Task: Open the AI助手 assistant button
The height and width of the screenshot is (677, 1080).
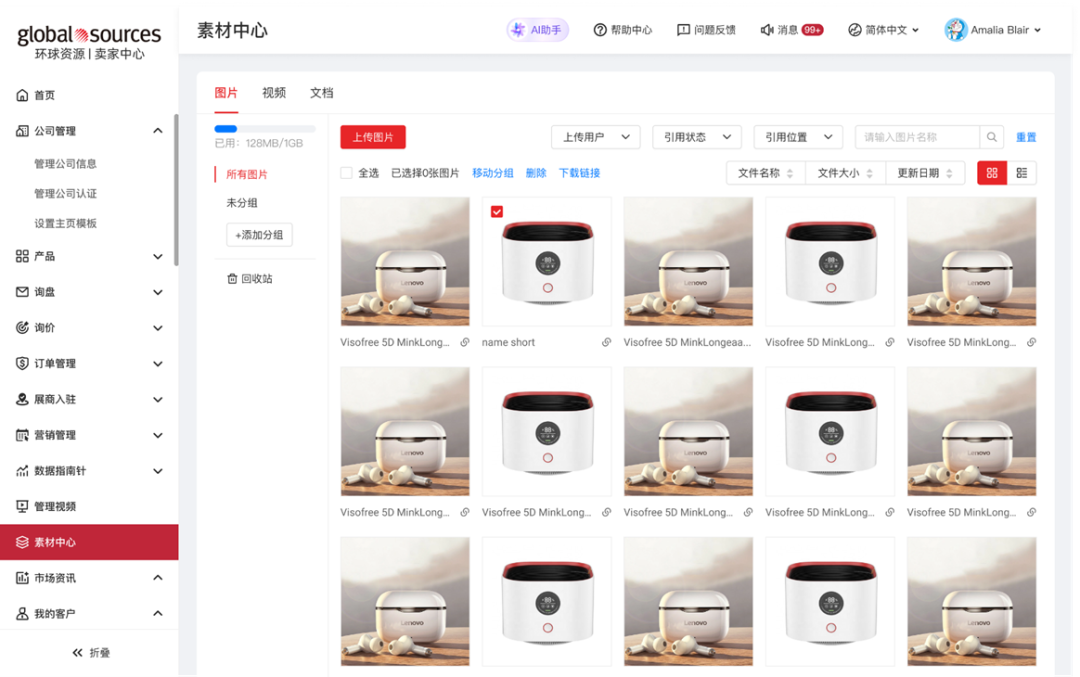Action: (537, 30)
